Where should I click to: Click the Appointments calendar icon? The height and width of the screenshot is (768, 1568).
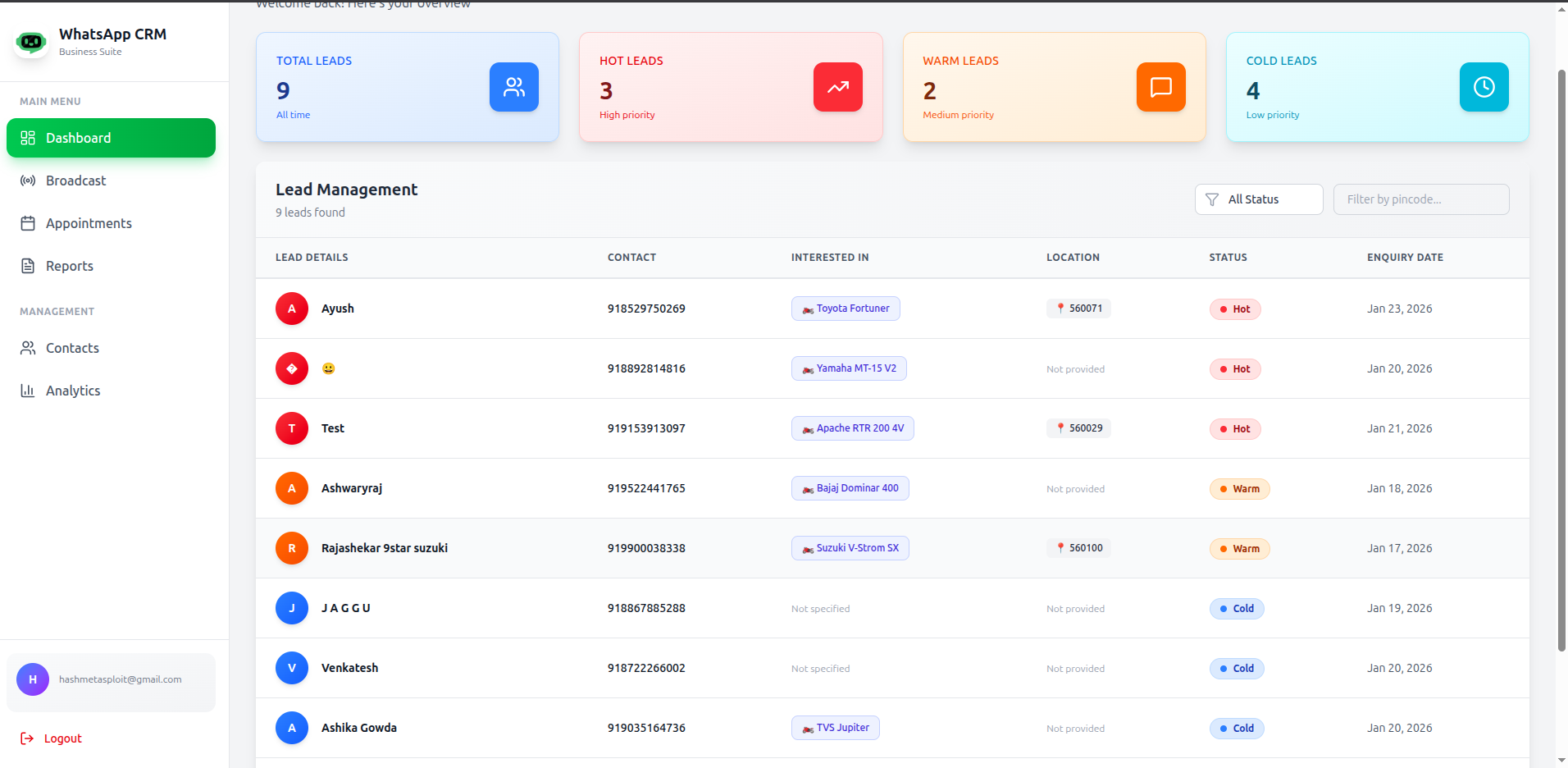point(28,223)
